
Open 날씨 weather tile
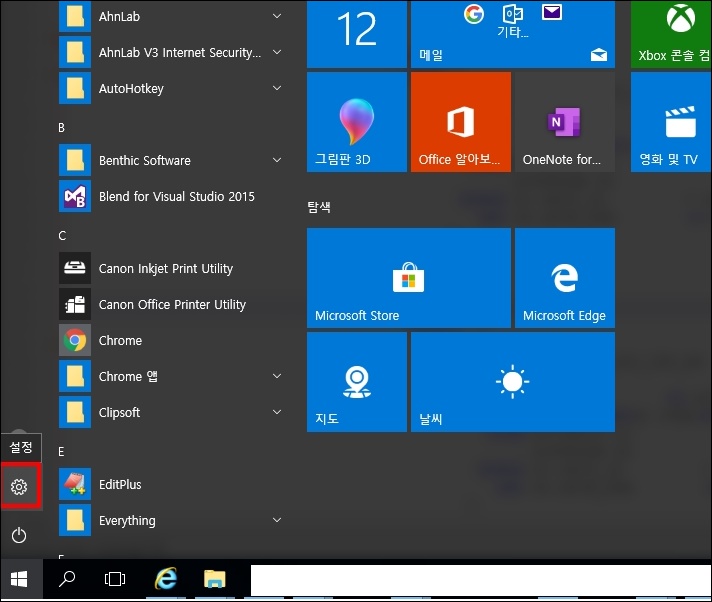click(513, 382)
